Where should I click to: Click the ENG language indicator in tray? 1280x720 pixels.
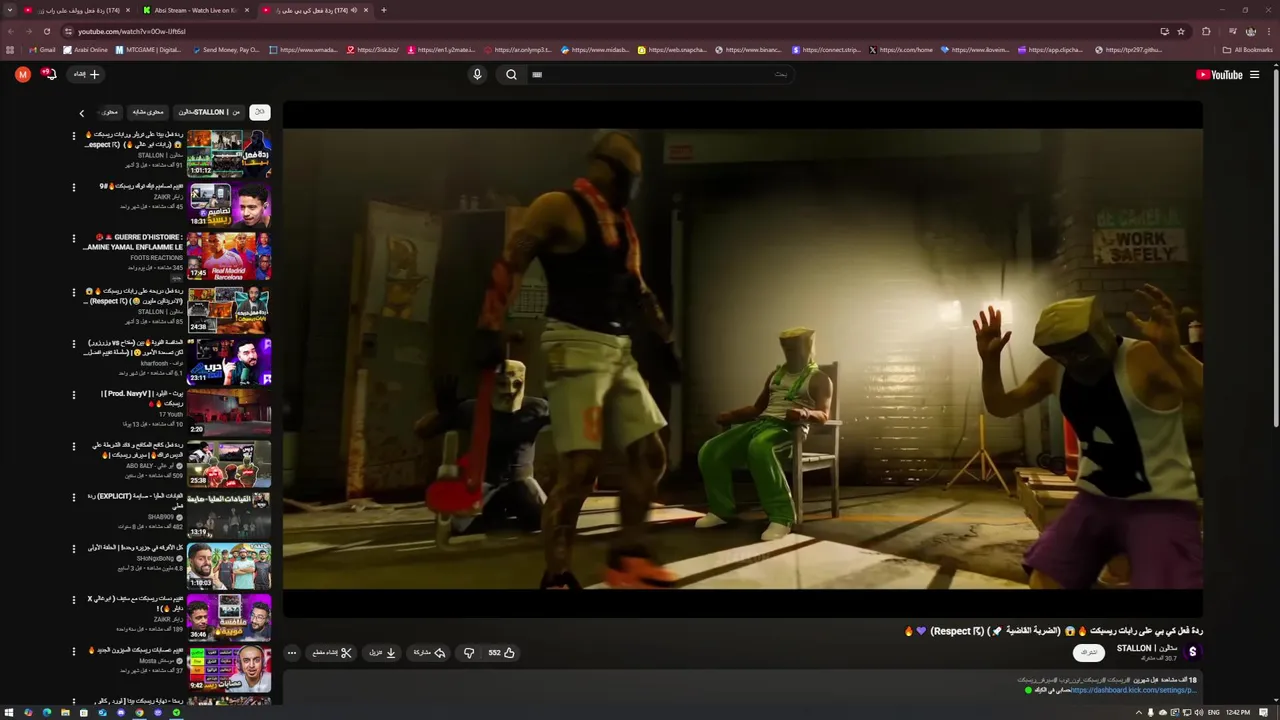(x=1214, y=712)
